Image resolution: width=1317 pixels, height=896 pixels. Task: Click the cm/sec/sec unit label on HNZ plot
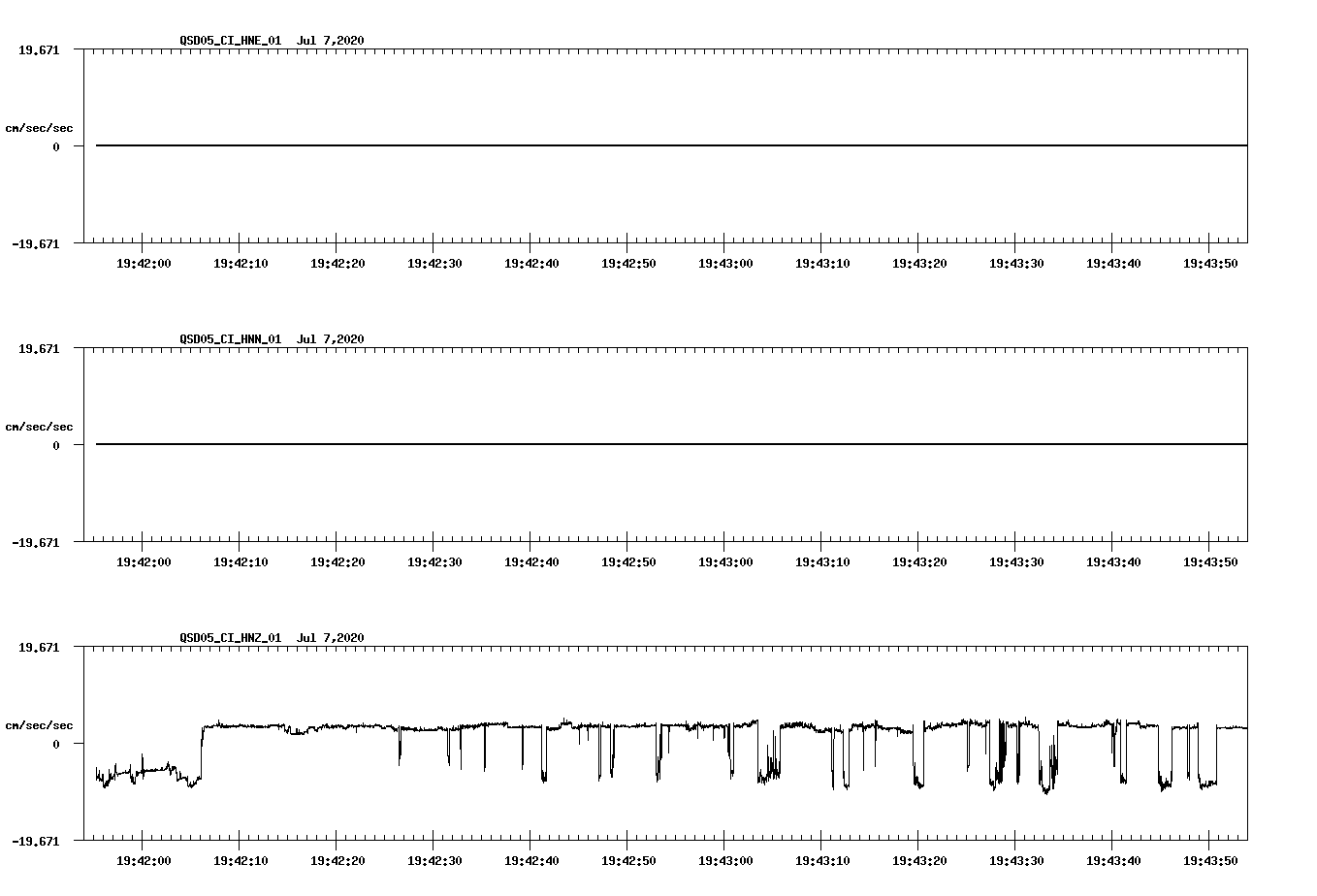point(39,725)
